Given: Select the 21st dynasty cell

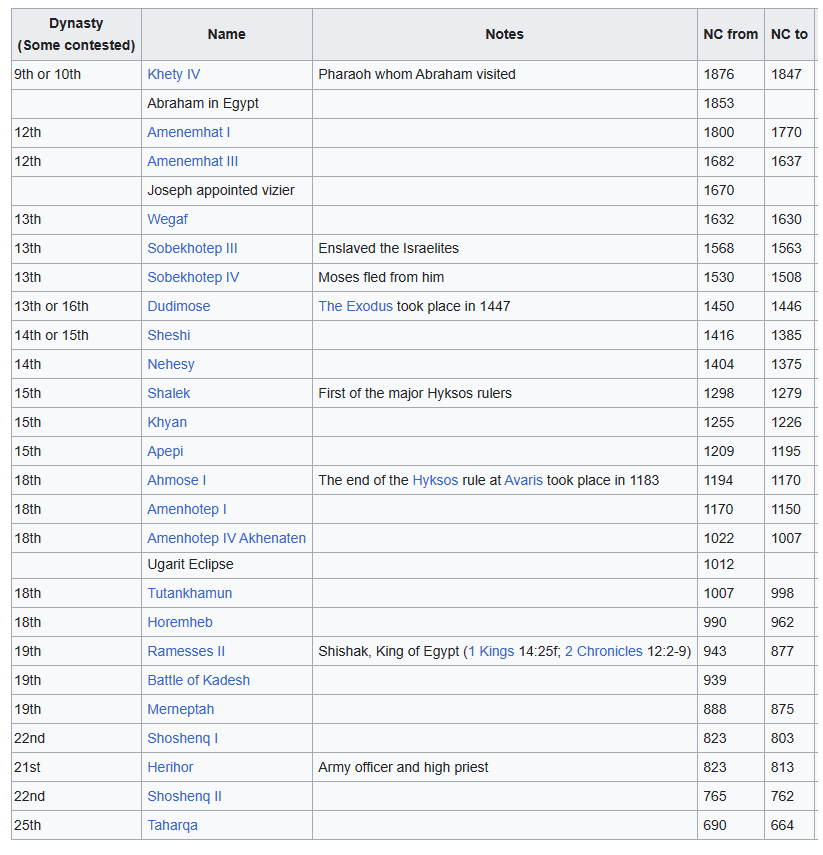Looking at the screenshot, I should tap(76, 767).
